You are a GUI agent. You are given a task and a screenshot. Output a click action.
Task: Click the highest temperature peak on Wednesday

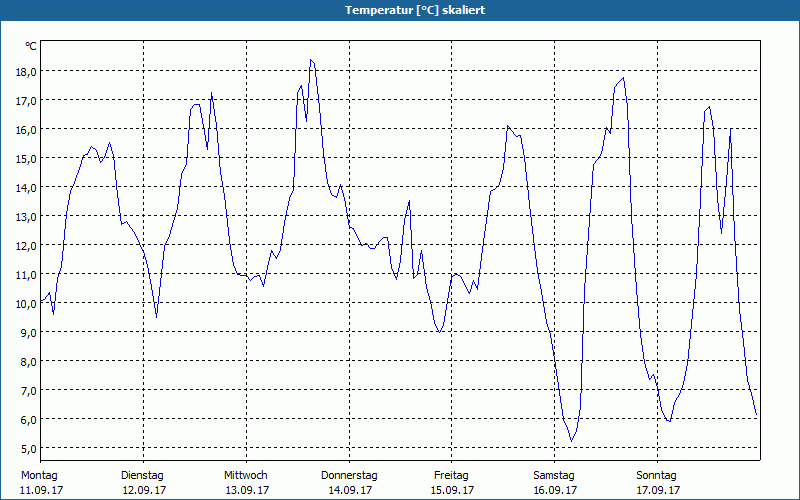pyautogui.click(x=311, y=60)
